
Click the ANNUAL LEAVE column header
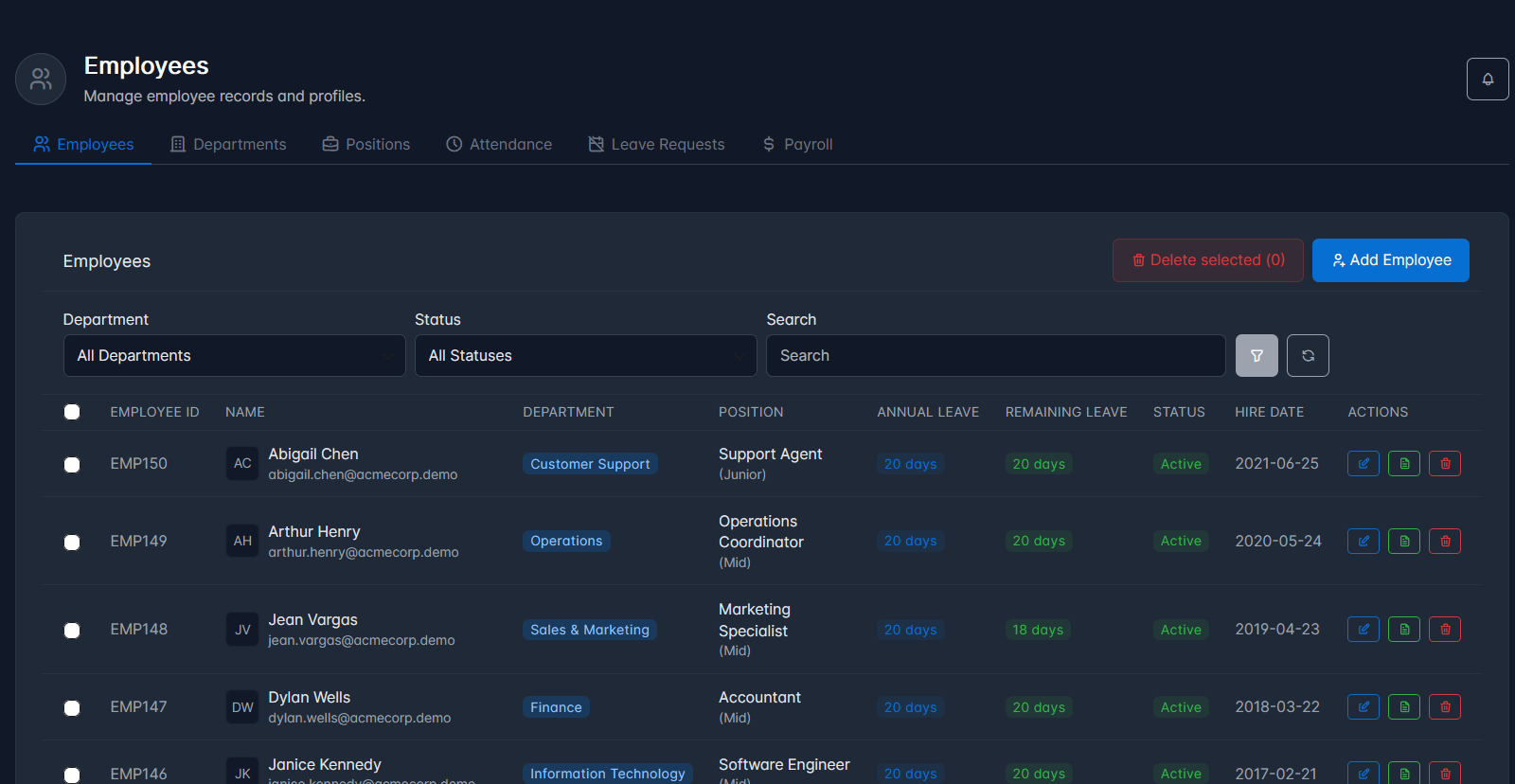pos(928,412)
